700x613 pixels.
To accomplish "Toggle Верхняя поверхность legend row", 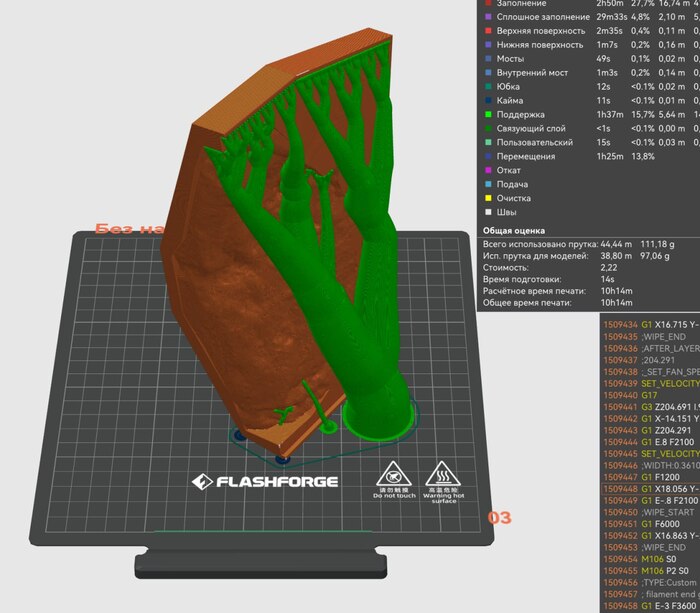I will coord(540,31).
